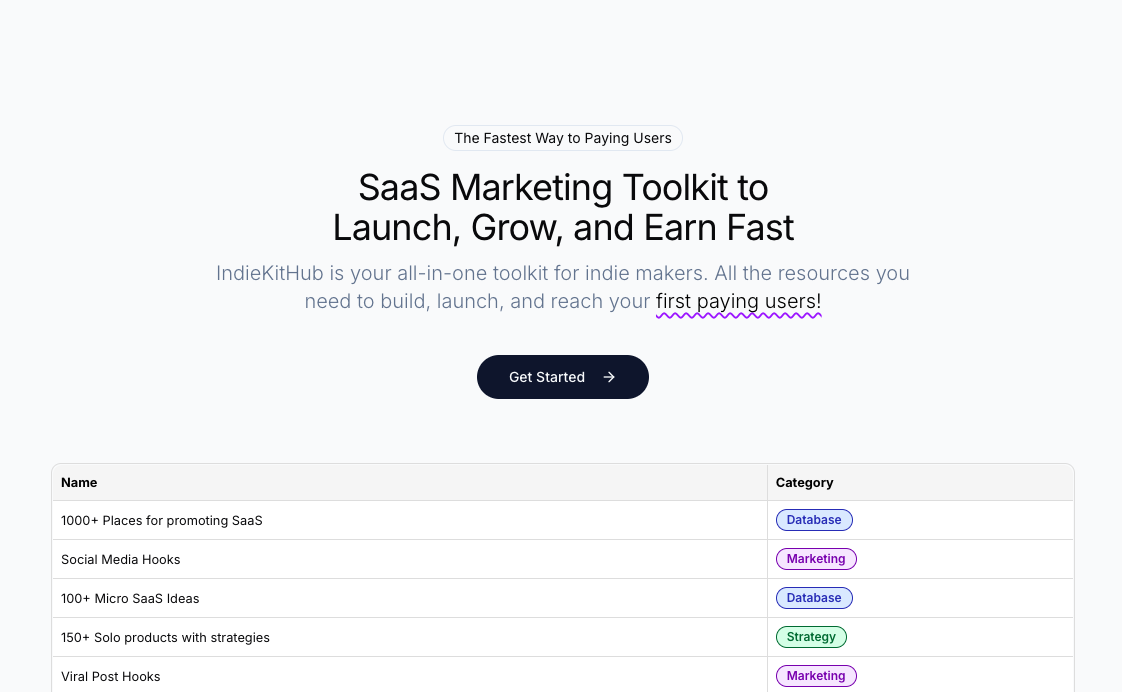The image size is (1122, 692).
Task: Click the arrow icon inside Get Started button
Action: point(609,377)
